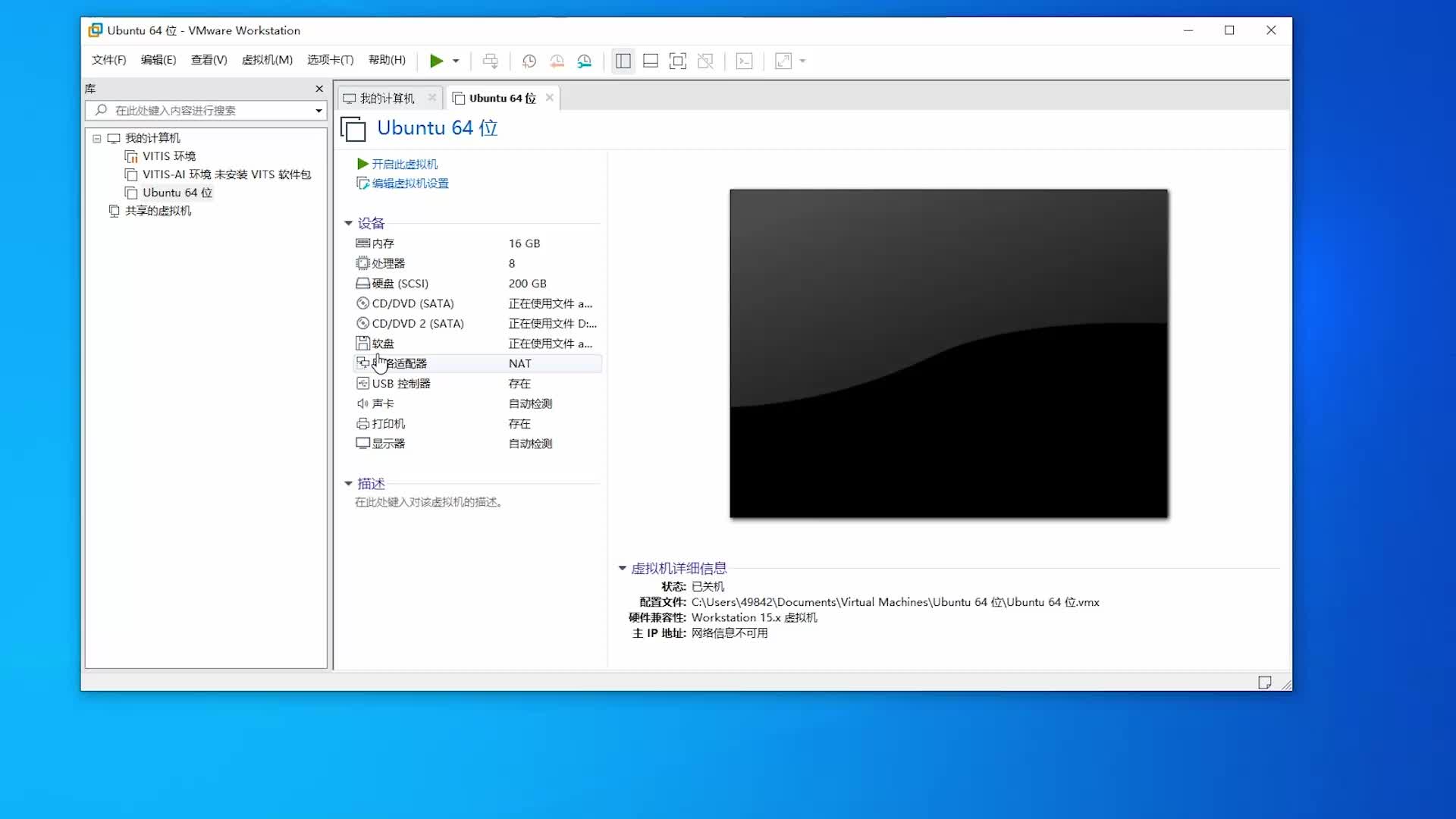Open the 查看(V) menu

point(209,60)
